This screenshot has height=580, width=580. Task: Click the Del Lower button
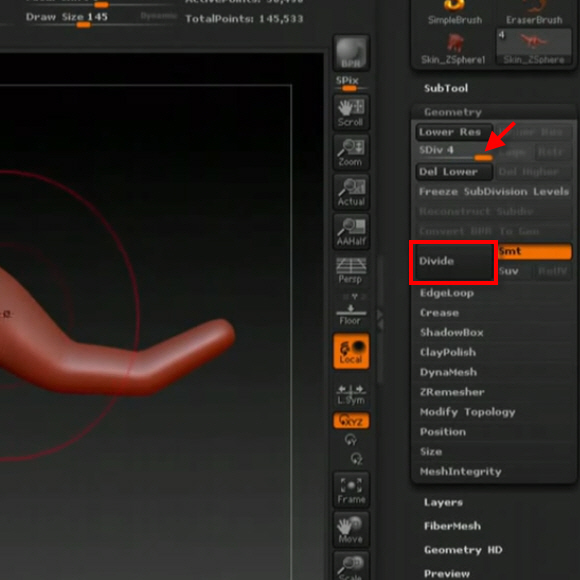click(454, 172)
